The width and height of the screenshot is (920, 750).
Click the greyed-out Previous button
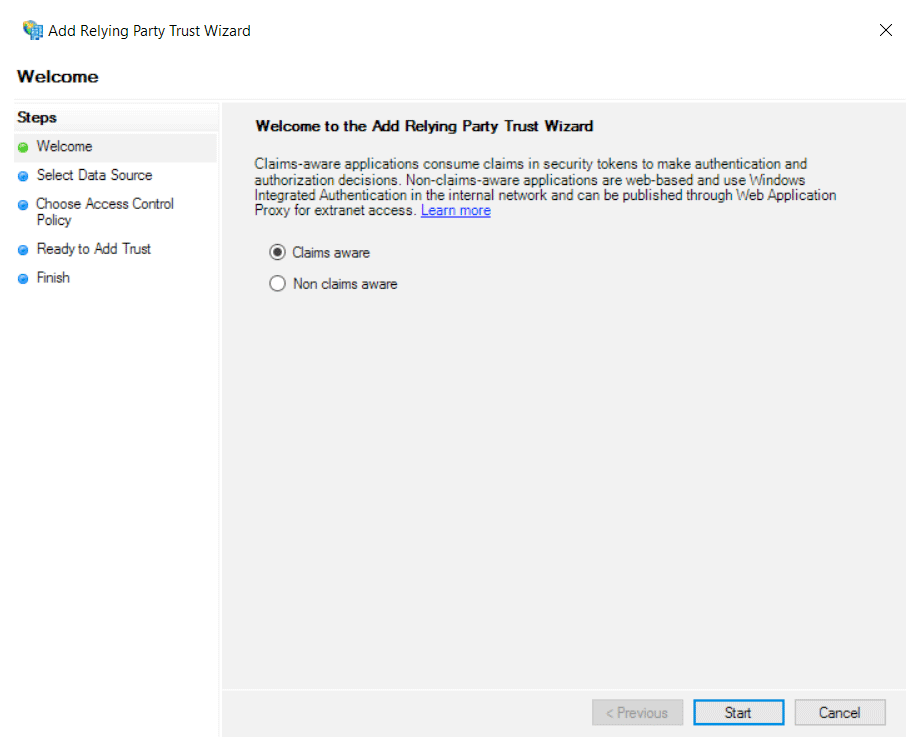[637, 713]
